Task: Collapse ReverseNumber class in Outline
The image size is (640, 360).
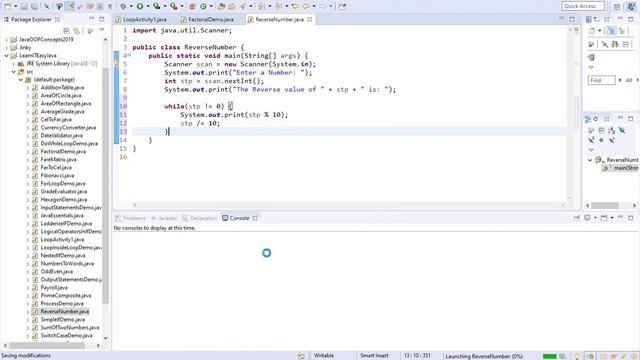Action: (590, 160)
